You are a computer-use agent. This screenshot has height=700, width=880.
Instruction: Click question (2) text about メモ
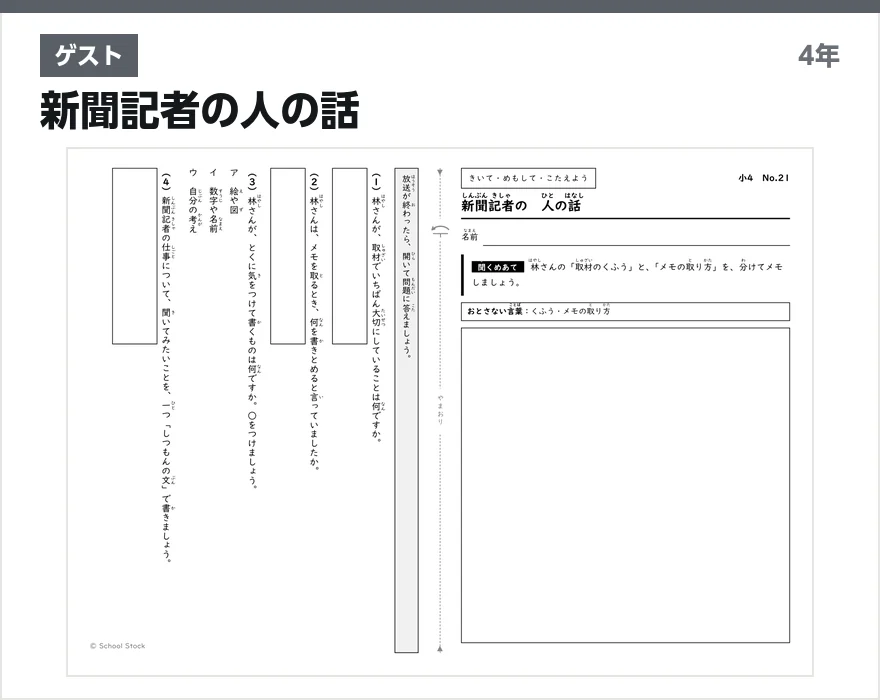tap(314, 322)
